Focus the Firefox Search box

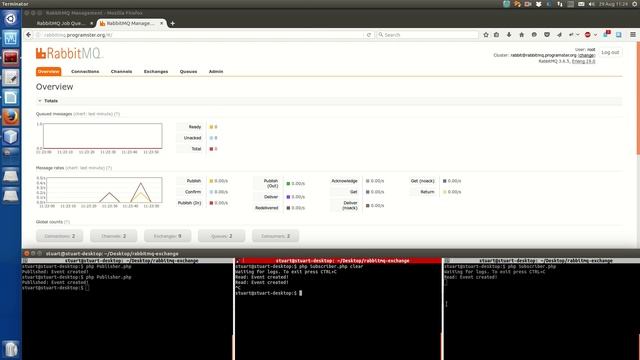427,35
